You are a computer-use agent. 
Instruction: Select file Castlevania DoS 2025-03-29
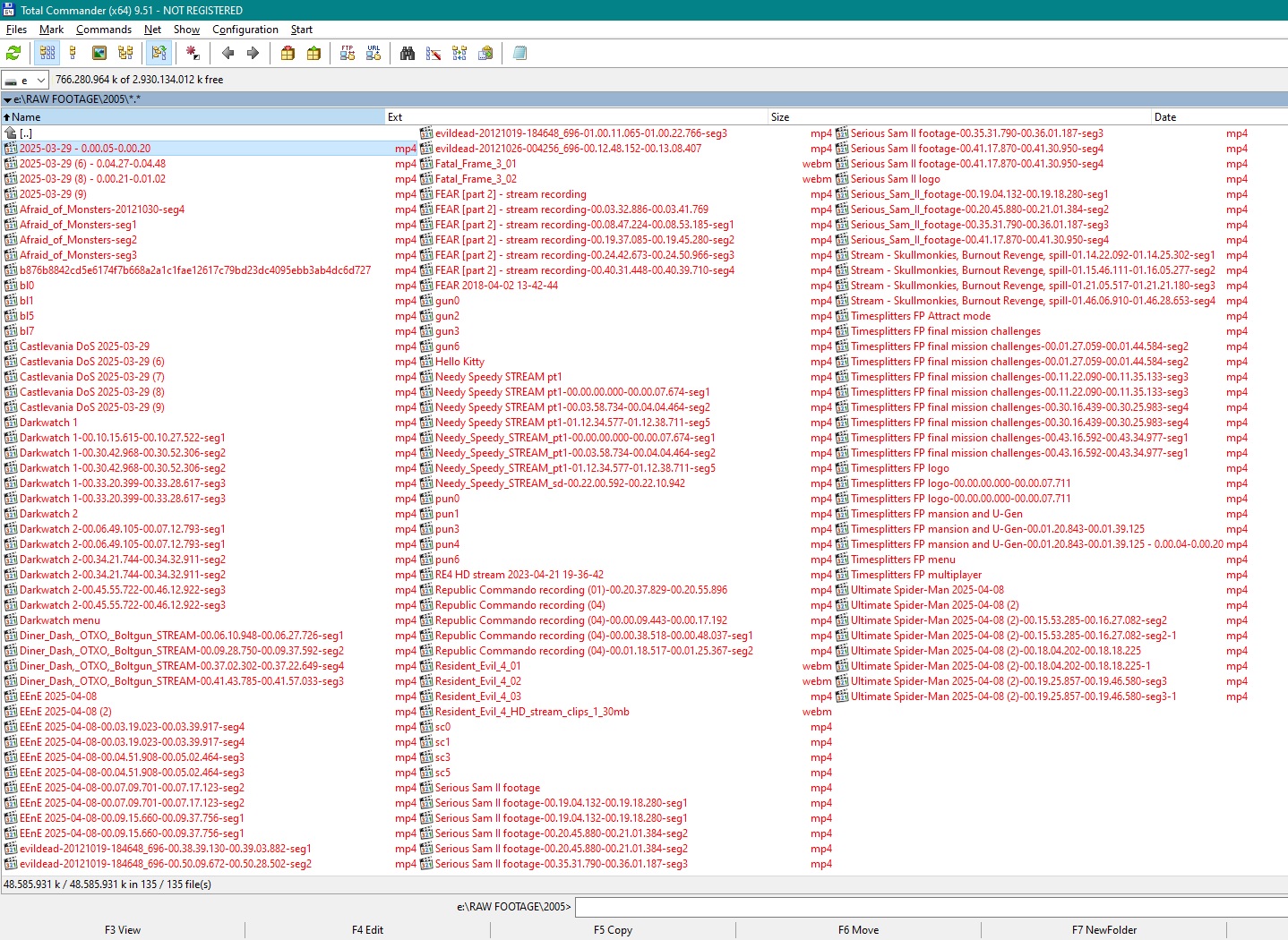point(84,346)
